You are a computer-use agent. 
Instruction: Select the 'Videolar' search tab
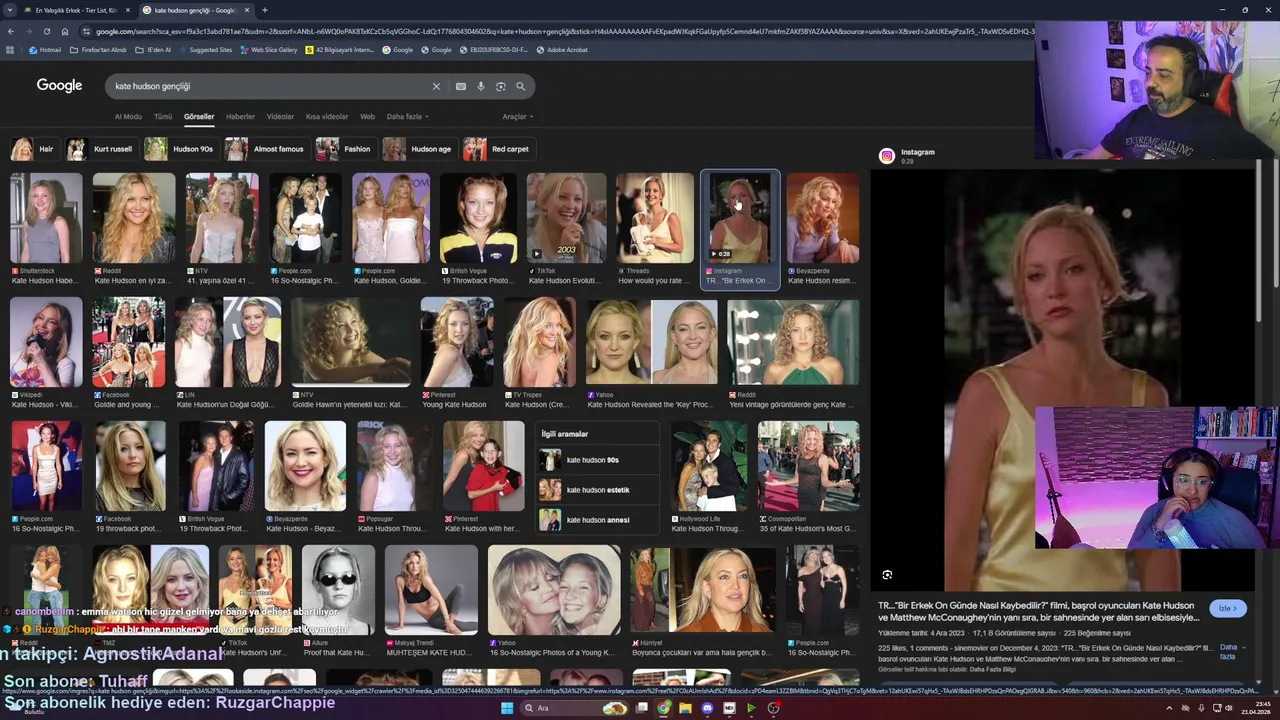(280, 117)
